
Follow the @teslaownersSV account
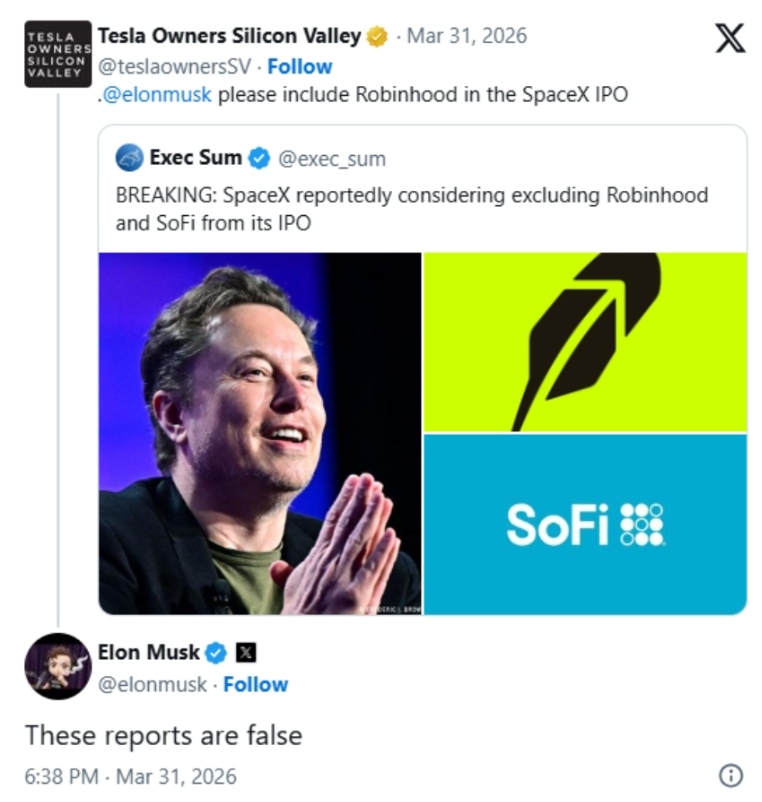299,67
